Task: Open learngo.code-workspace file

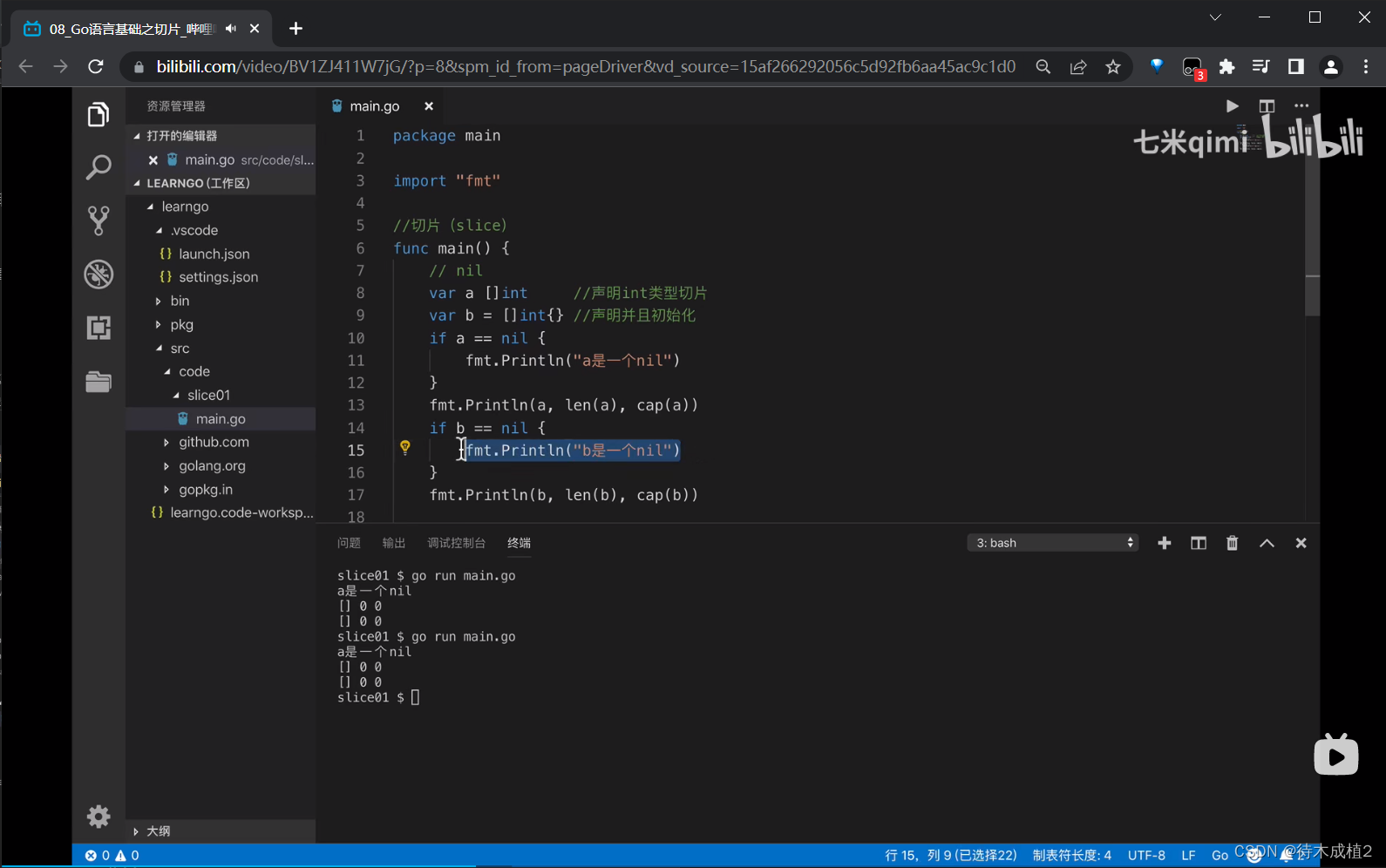Action: click(x=242, y=512)
